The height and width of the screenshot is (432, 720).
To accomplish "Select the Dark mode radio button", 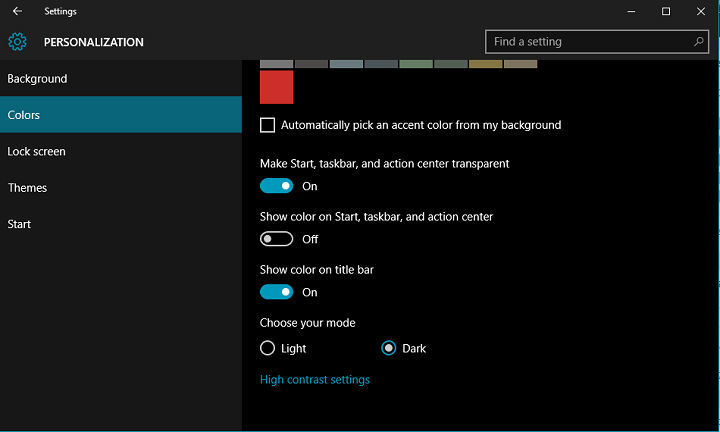I will 390,348.
